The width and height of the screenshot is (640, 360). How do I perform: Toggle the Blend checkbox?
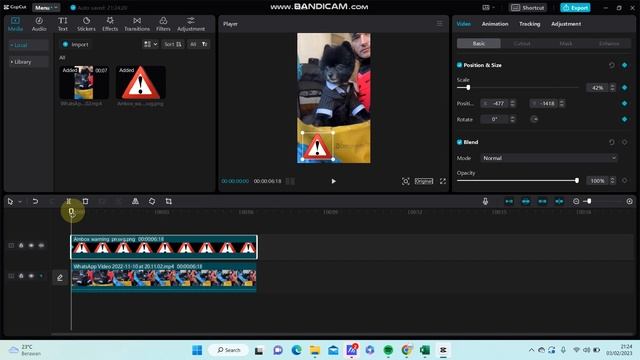click(x=459, y=142)
